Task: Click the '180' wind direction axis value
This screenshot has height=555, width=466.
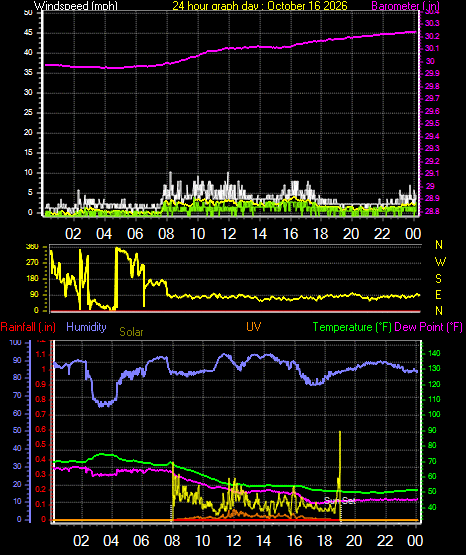Action: (x=32, y=279)
